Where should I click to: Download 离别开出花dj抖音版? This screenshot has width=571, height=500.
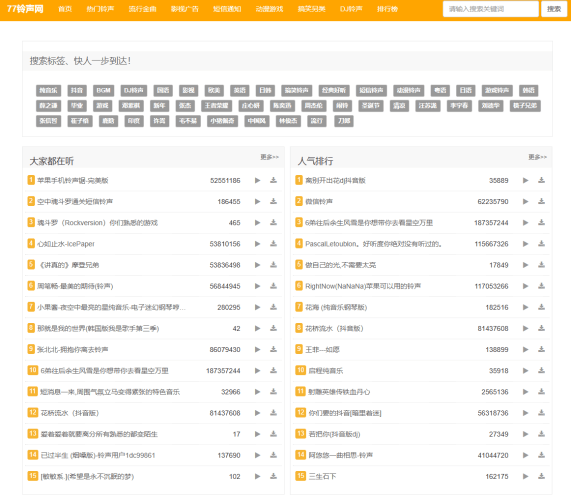[542, 180]
